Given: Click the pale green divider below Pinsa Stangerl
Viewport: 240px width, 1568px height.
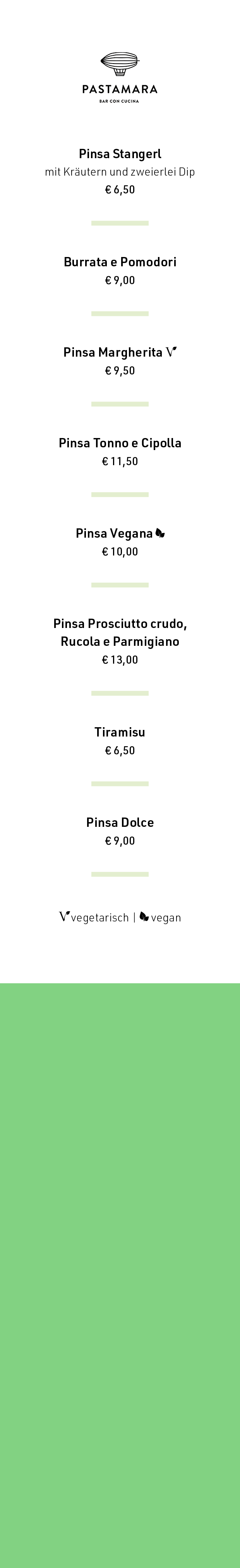Looking at the screenshot, I should pos(120,223).
